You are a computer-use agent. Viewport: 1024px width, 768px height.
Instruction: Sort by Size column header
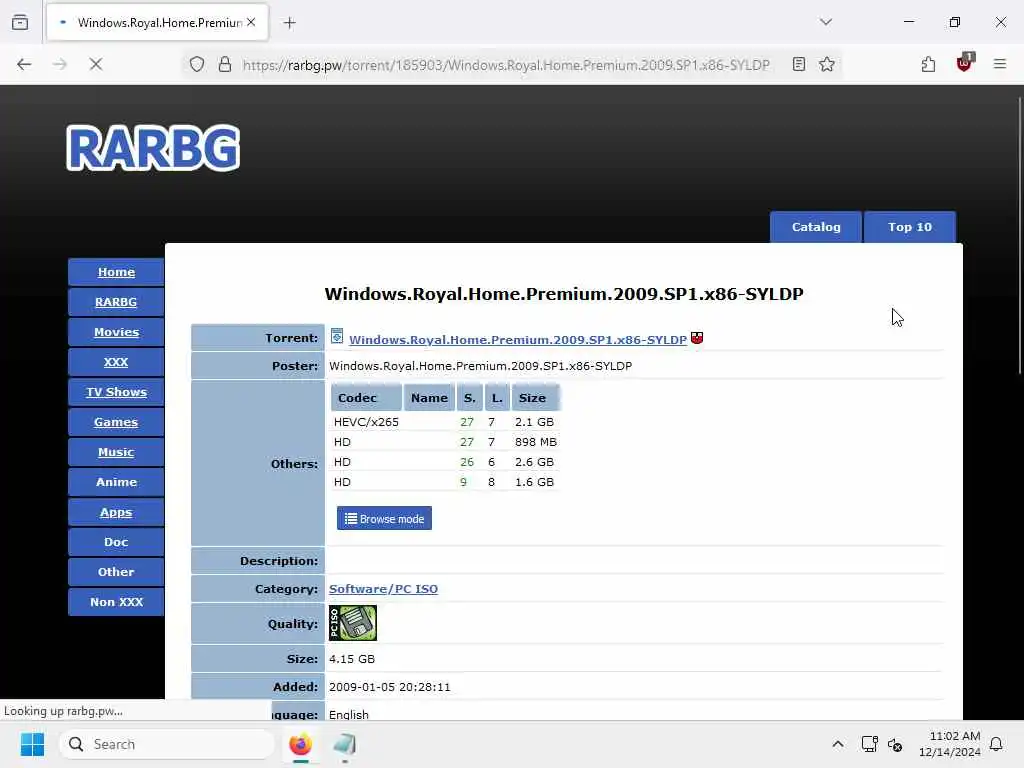coord(536,398)
